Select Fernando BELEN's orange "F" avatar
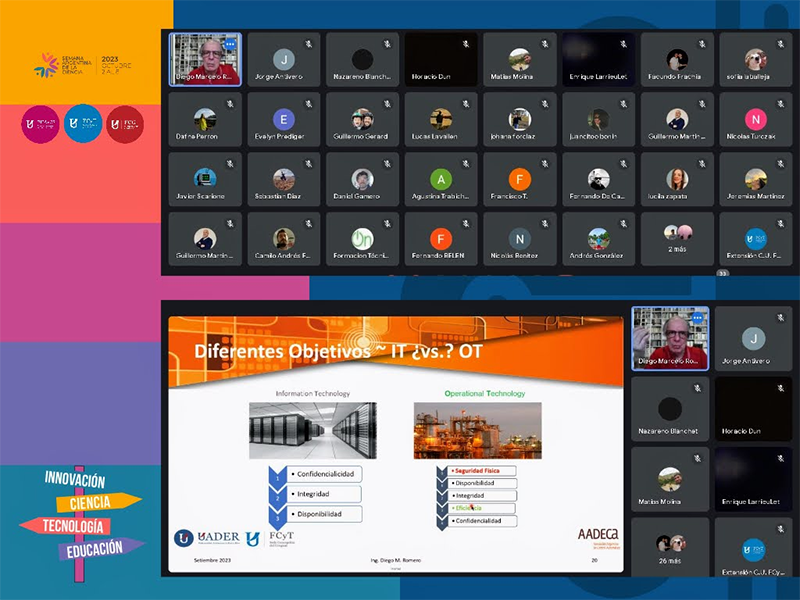 click(x=441, y=238)
